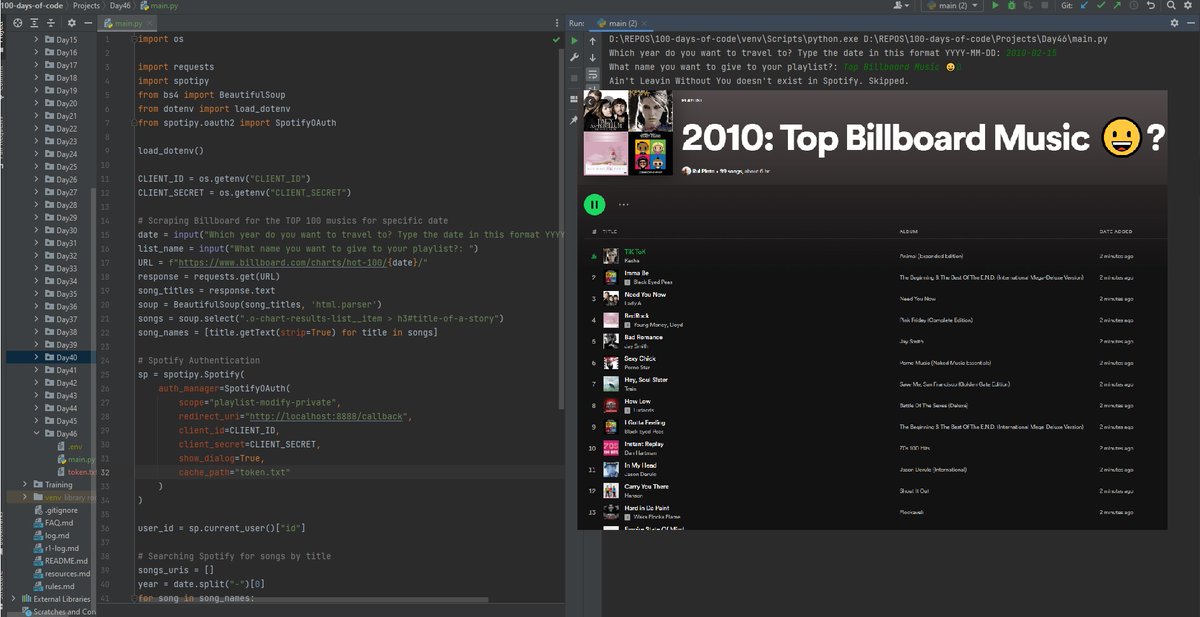This screenshot has height=617, width=1200.
Task: Expand the Day27 folder
Action: 38,192
